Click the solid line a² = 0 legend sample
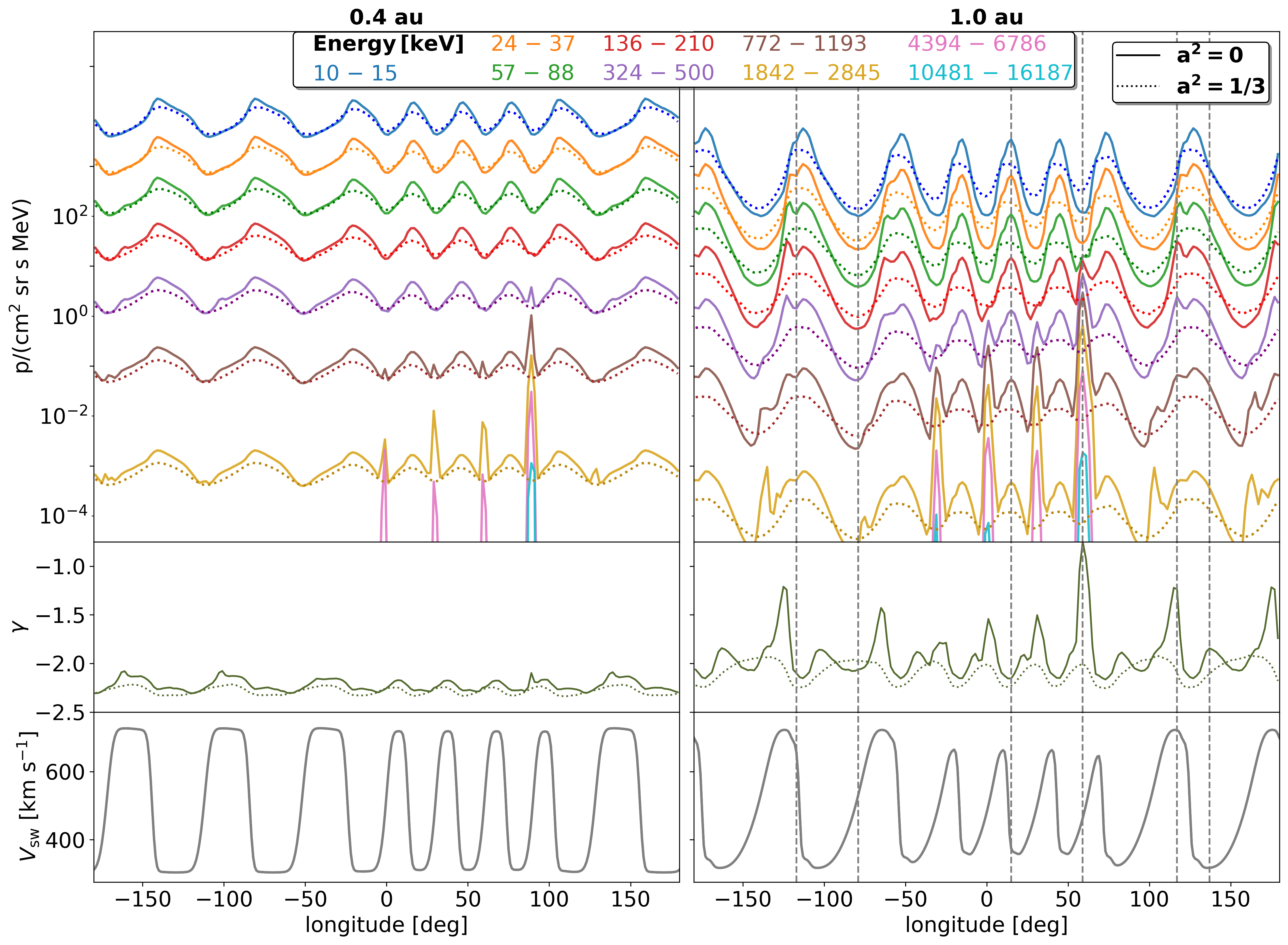This screenshot has height=945, width=1288. (x=1138, y=56)
